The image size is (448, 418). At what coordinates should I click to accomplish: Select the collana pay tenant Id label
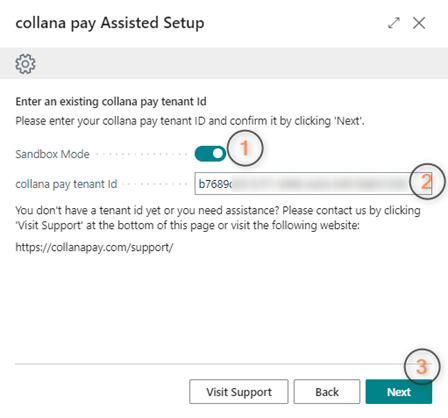[x=66, y=184]
